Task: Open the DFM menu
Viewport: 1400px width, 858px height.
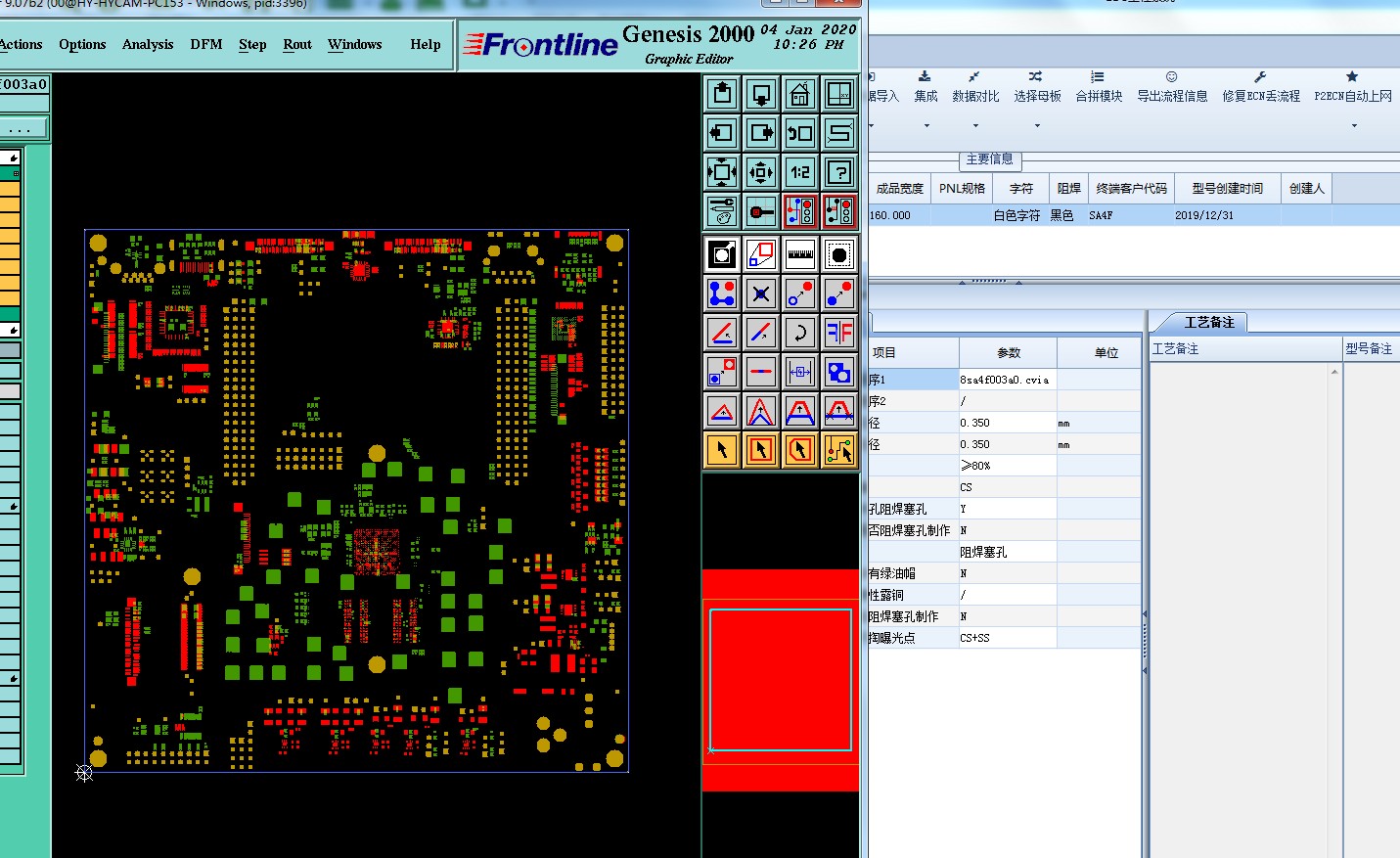Action: tap(206, 44)
